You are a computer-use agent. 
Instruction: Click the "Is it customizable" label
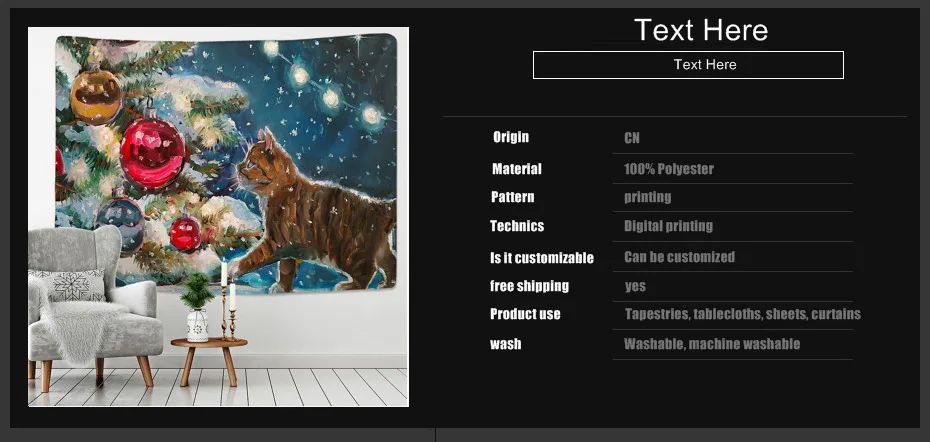click(542, 258)
